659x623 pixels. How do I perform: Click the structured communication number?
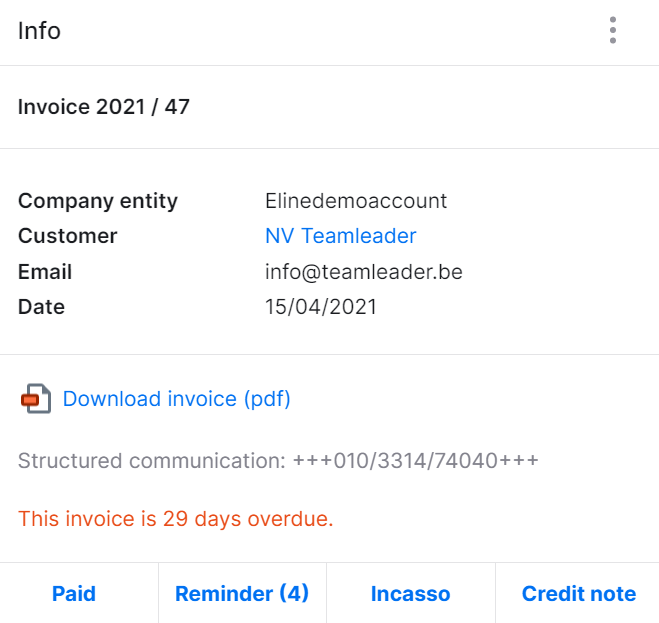pos(416,460)
